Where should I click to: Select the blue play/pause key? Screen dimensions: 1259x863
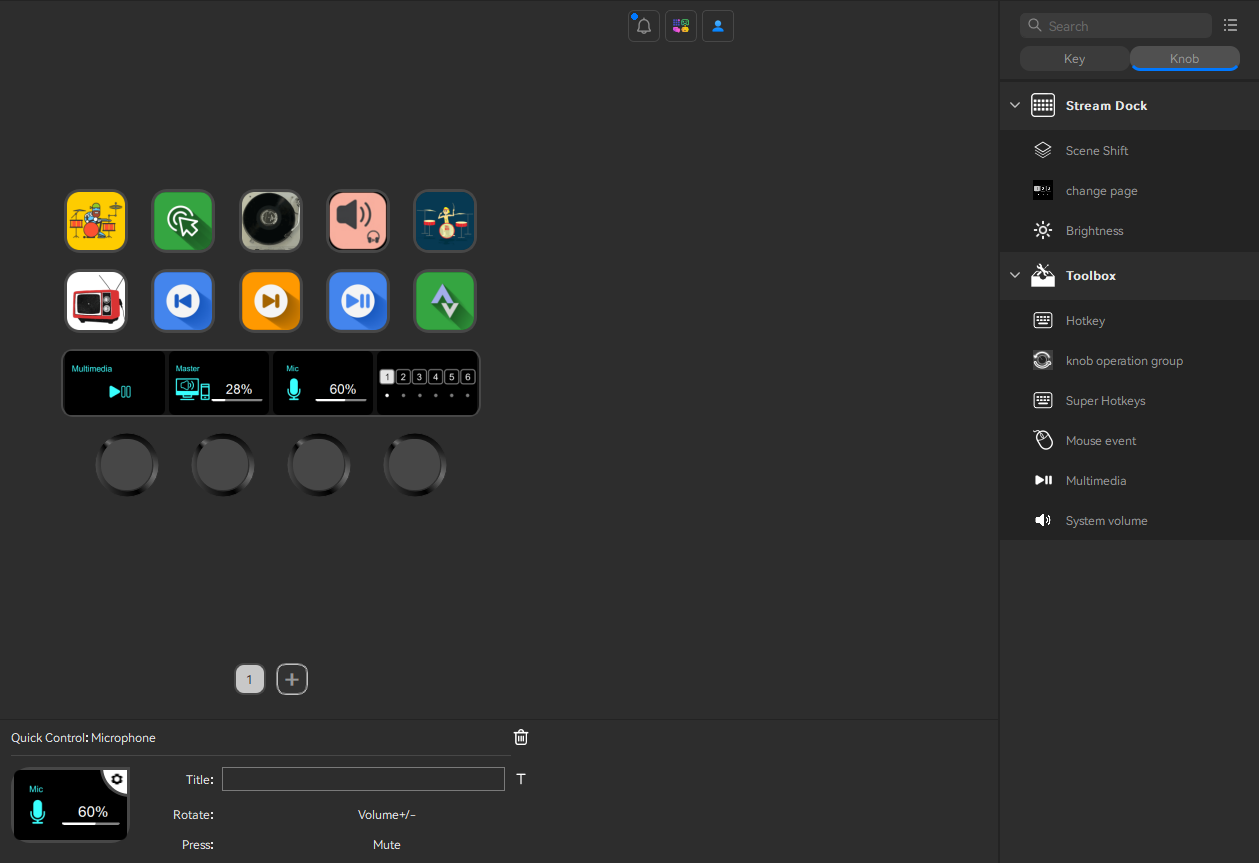(x=358, y=301)
